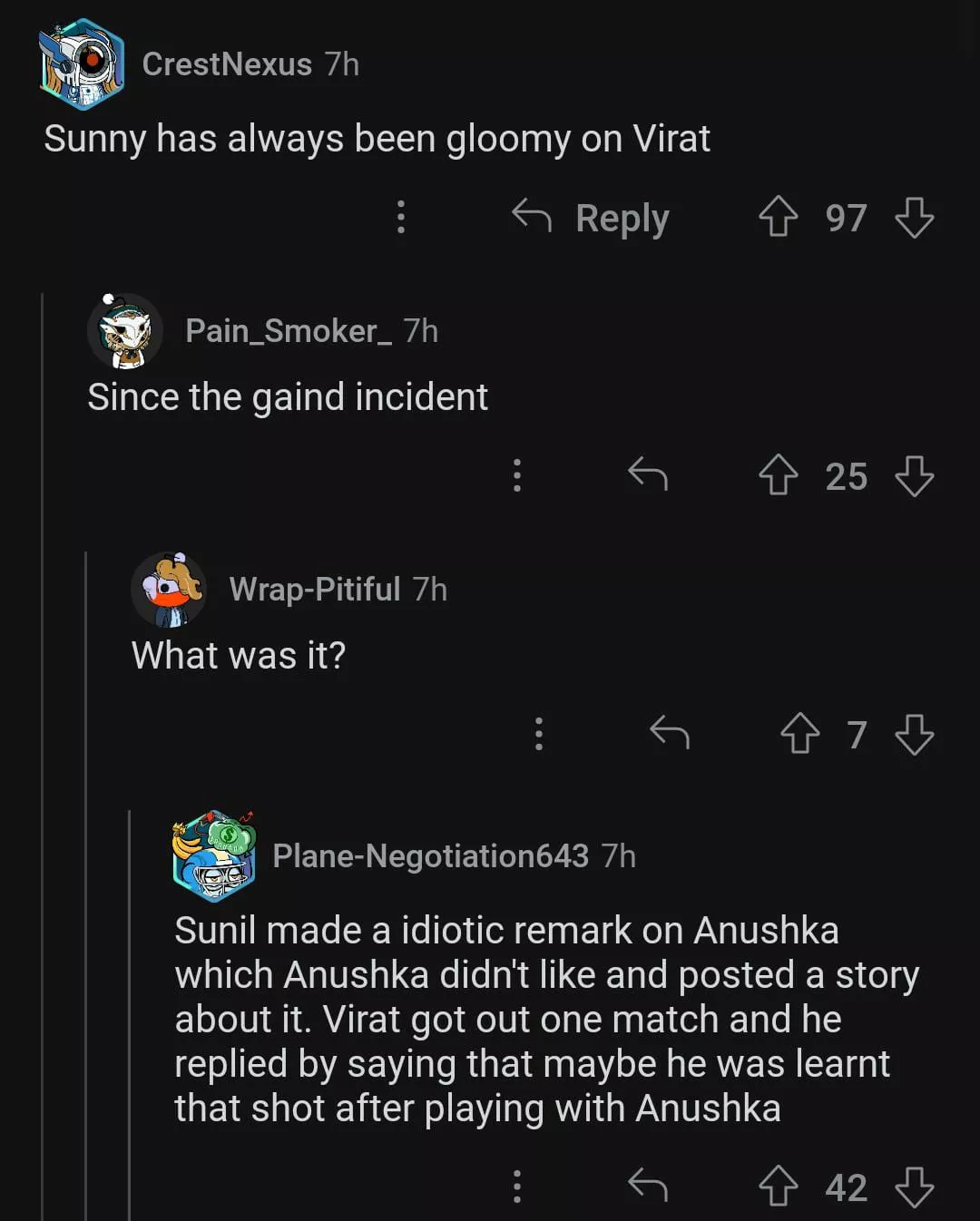The height and width of the screenshot is (1221, 980).
Task: Open CrestNexus user profile via username
Action: point(227,64)
